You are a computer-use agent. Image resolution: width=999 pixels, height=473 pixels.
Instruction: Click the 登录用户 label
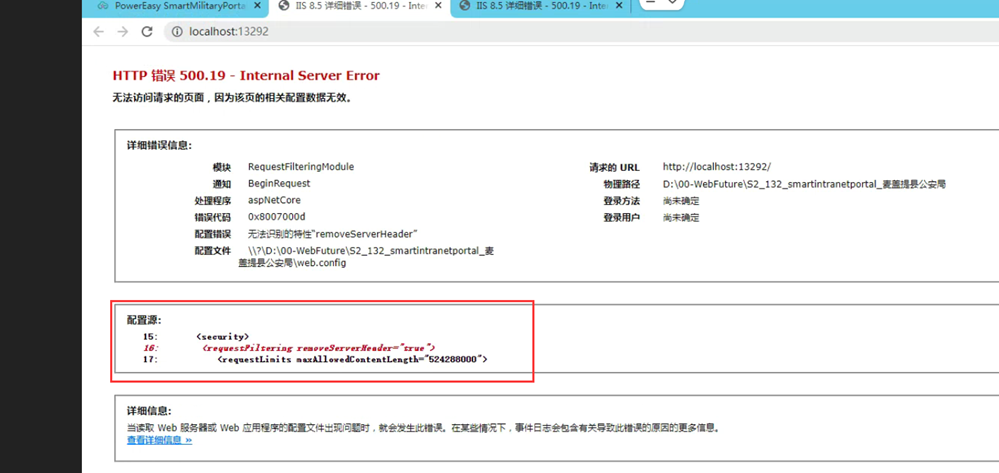pos(622,217)
